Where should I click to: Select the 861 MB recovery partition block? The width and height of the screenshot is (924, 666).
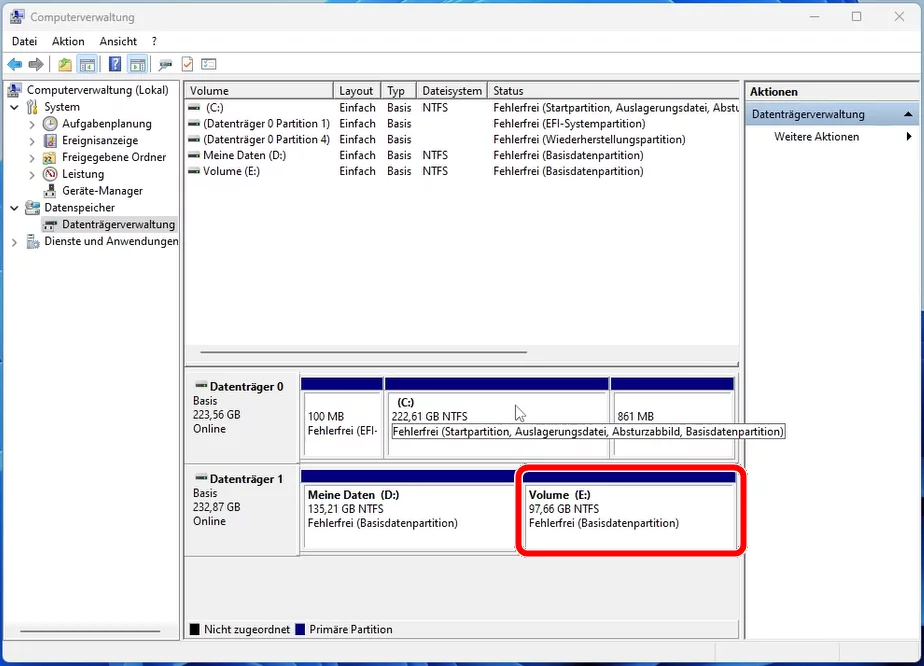672,418
